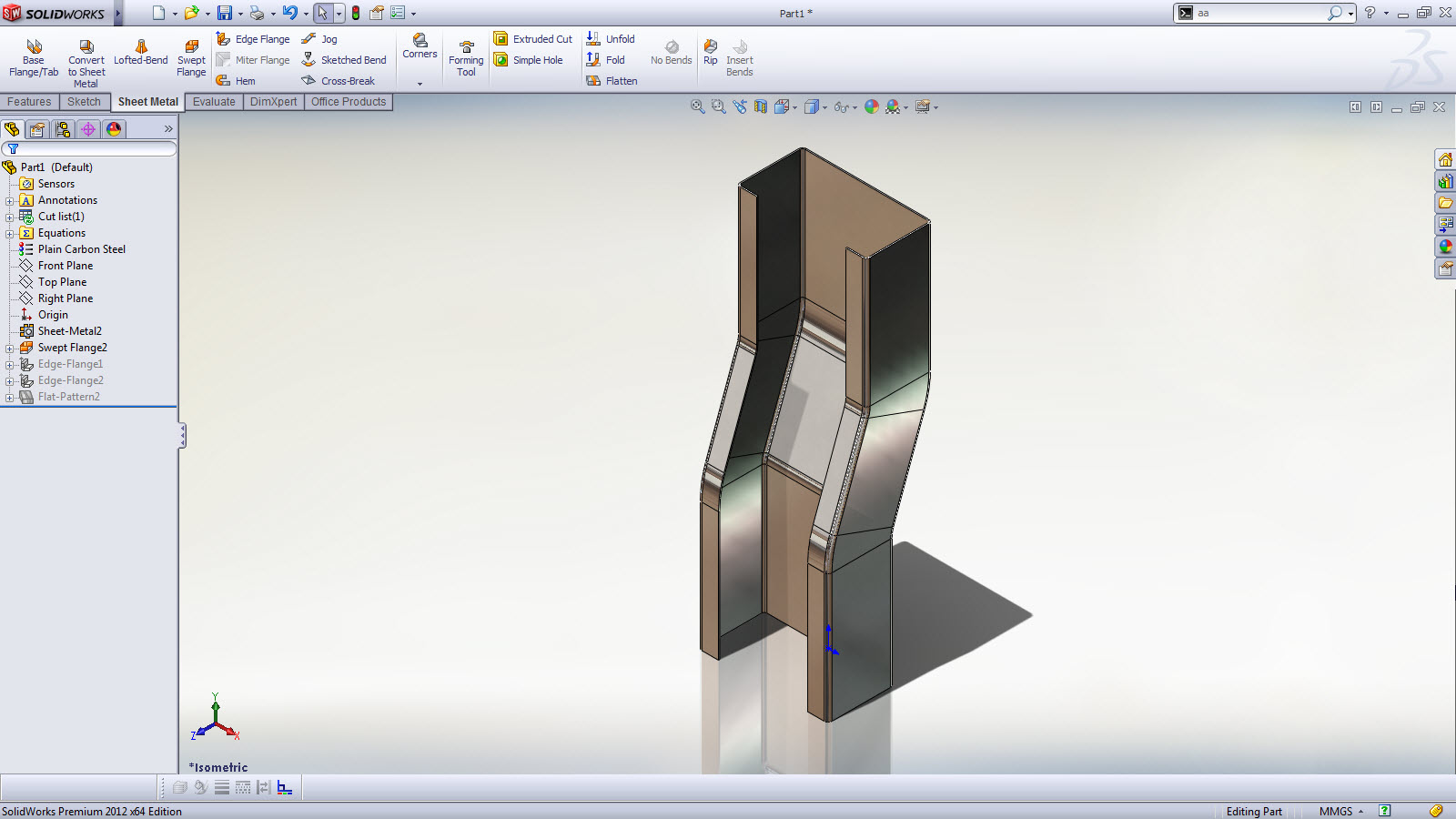Expand the Annotations folder in tree

click(x=10, y=200)
